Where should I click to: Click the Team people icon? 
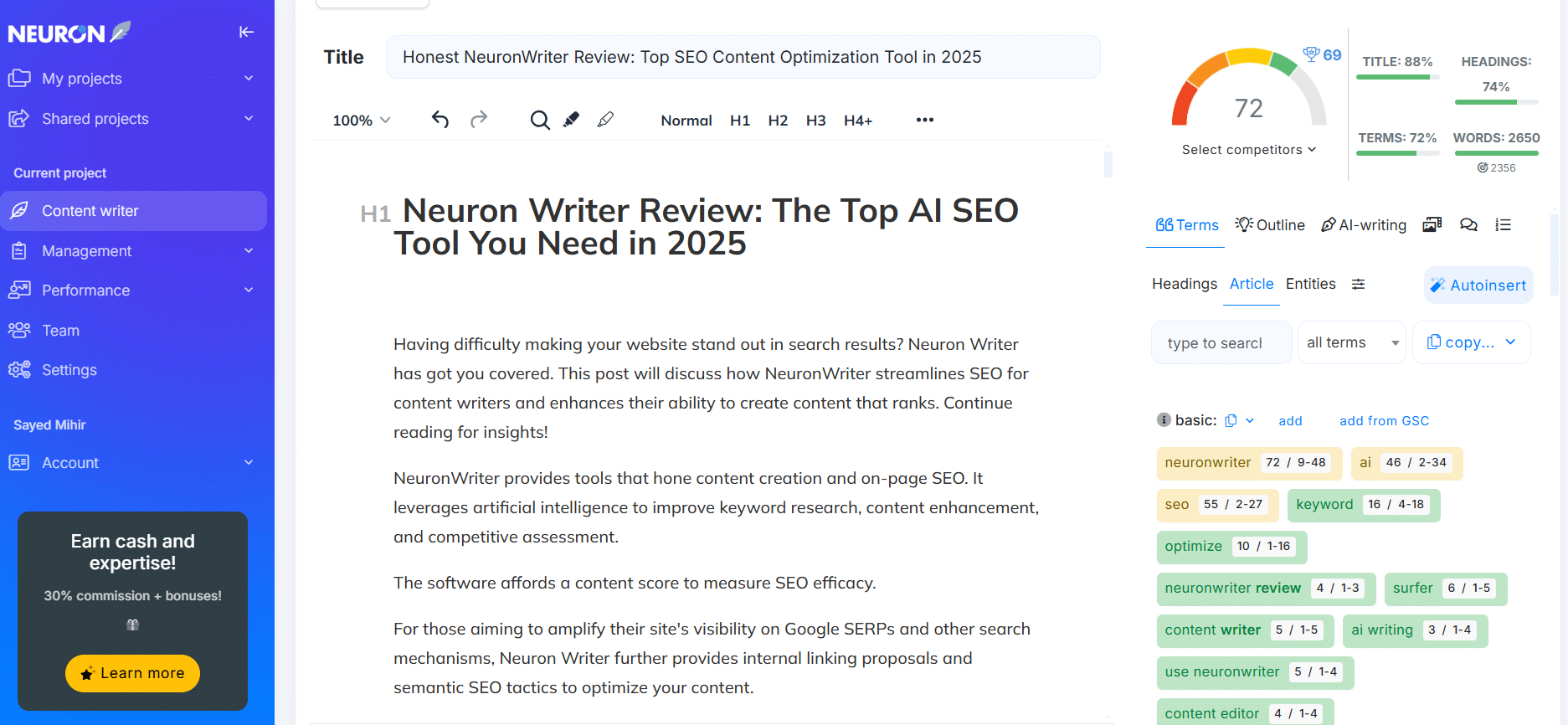pos(19,330)
